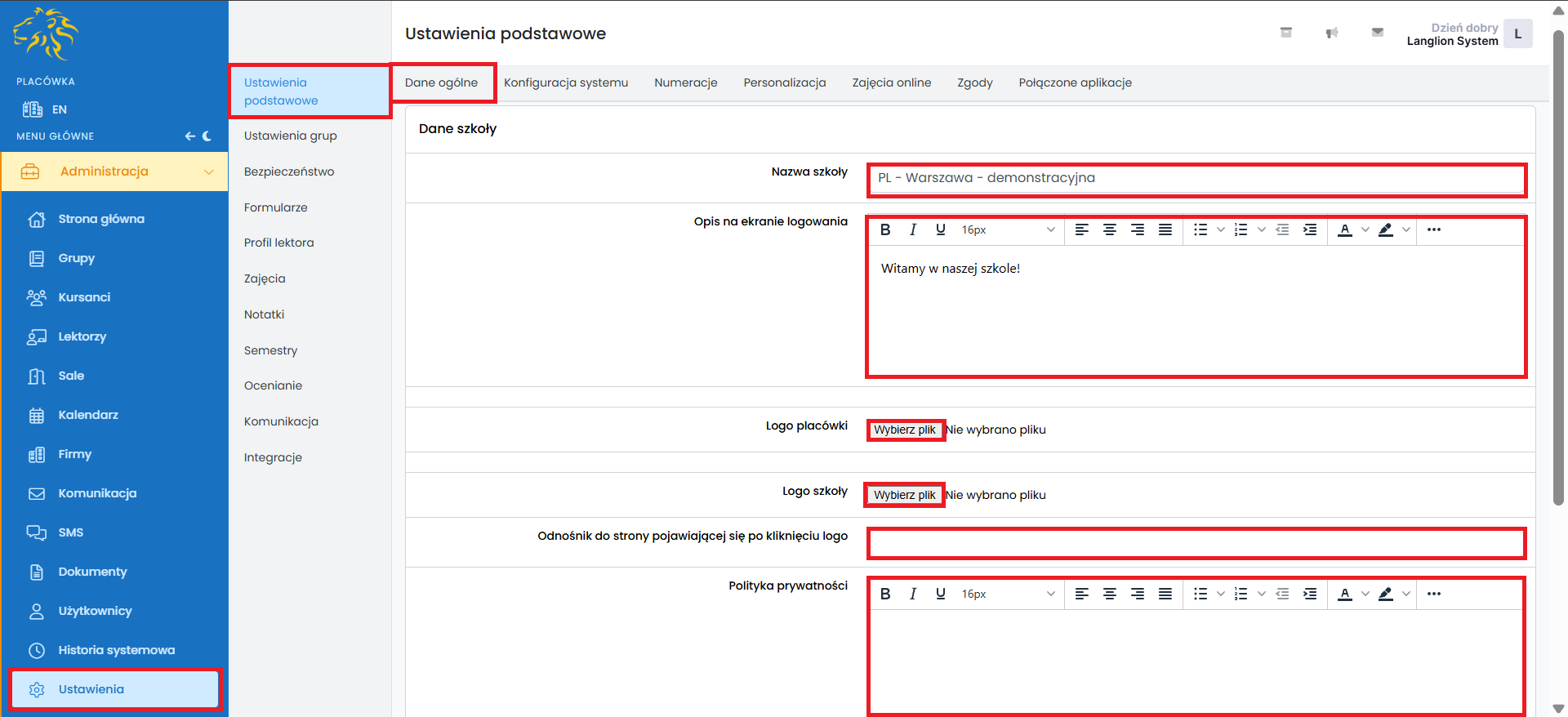Toggle dark mode with the moon icon
1568x717 pixels.
[207, 136]
